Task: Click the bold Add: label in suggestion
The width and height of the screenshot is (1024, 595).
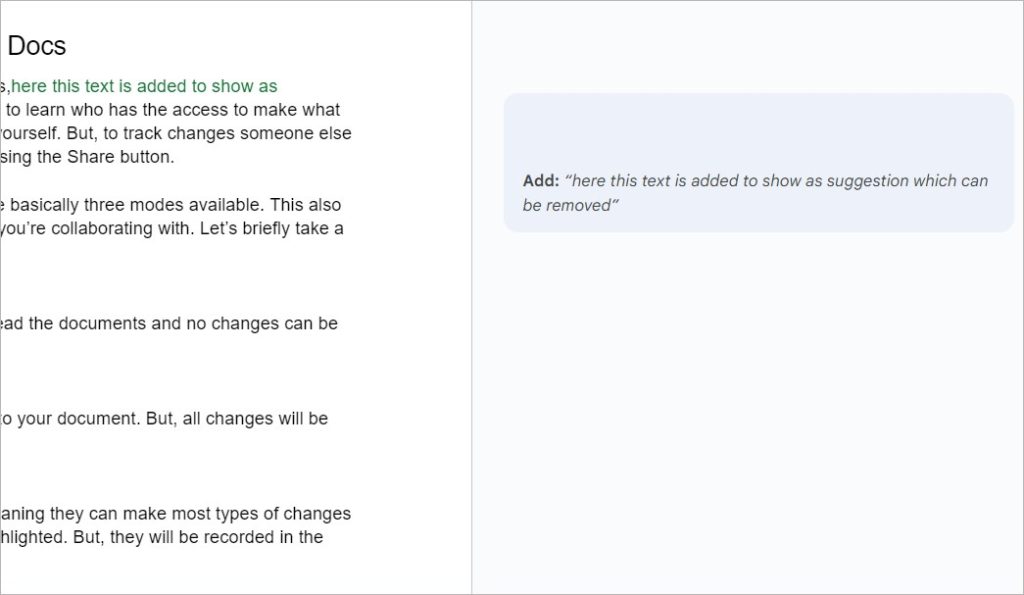Action: 541,181
